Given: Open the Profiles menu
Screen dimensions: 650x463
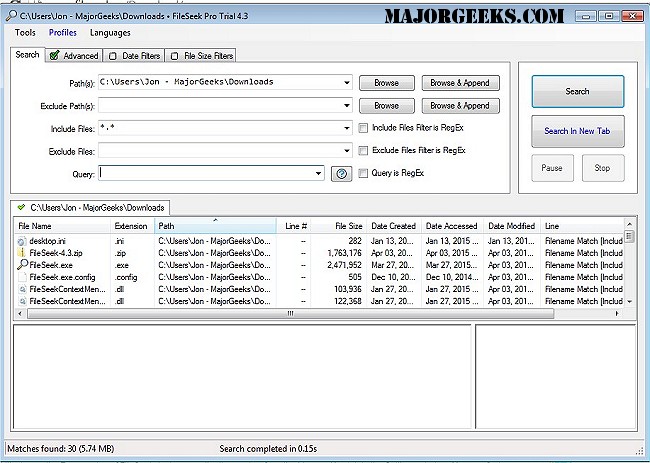Looking at the screenshot, I should pos(63,32).
